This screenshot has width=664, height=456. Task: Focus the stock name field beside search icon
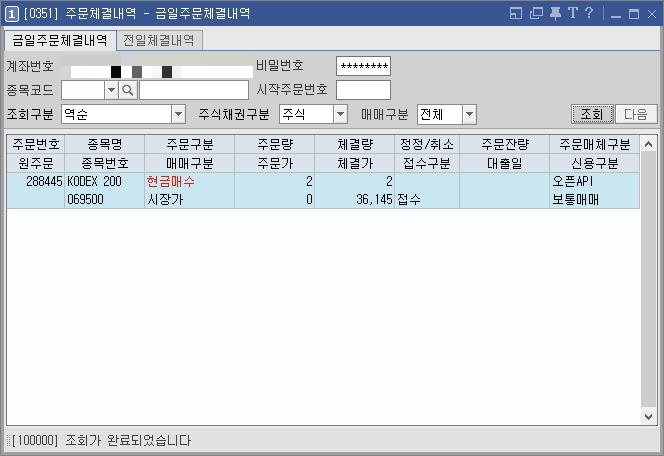(194, 90)
